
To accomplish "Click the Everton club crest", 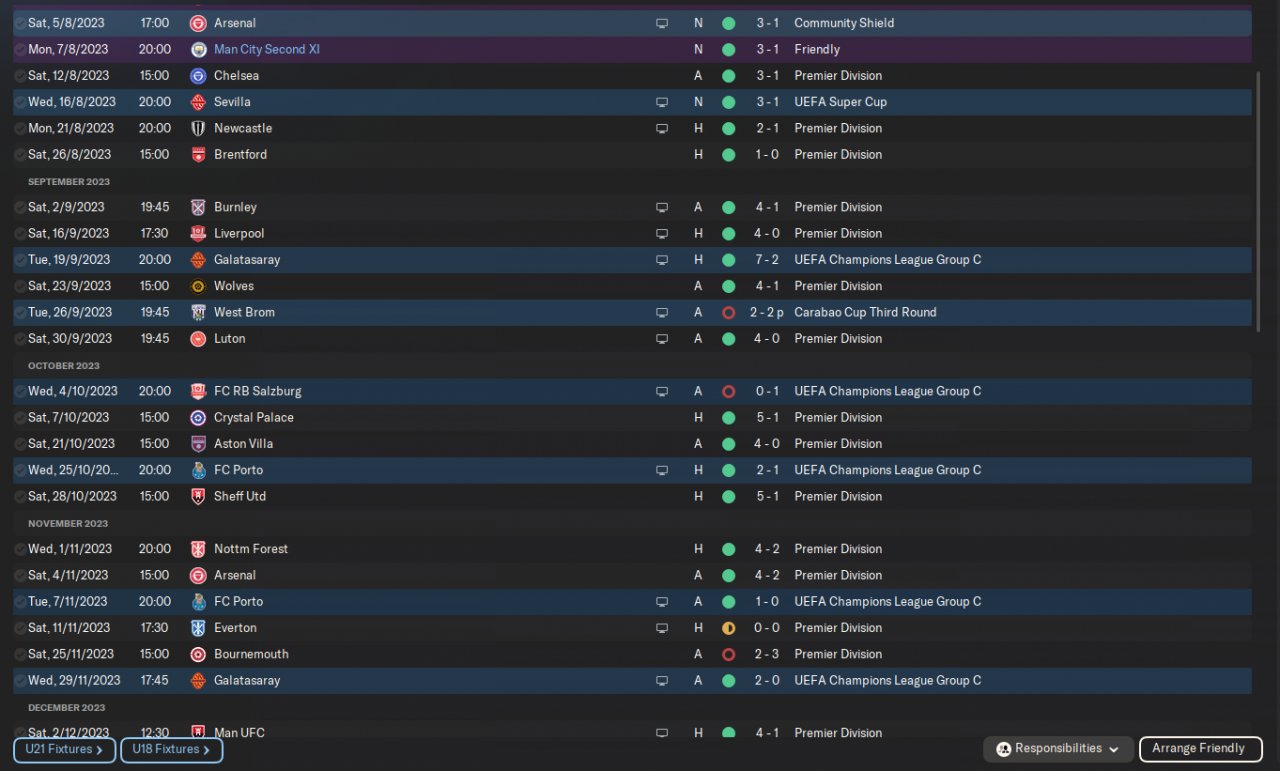I will tap(198, 628).
